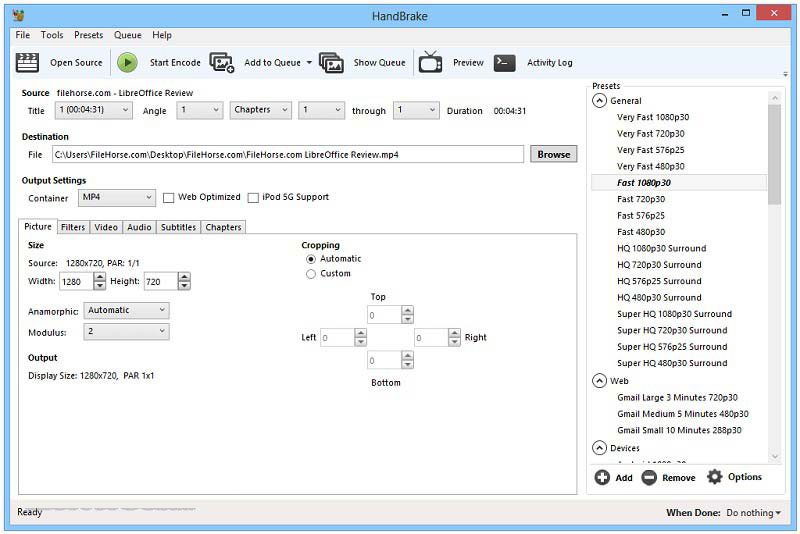Click the Add preset plus icon
Screen dimensions: 800x534
click(602, 478)
